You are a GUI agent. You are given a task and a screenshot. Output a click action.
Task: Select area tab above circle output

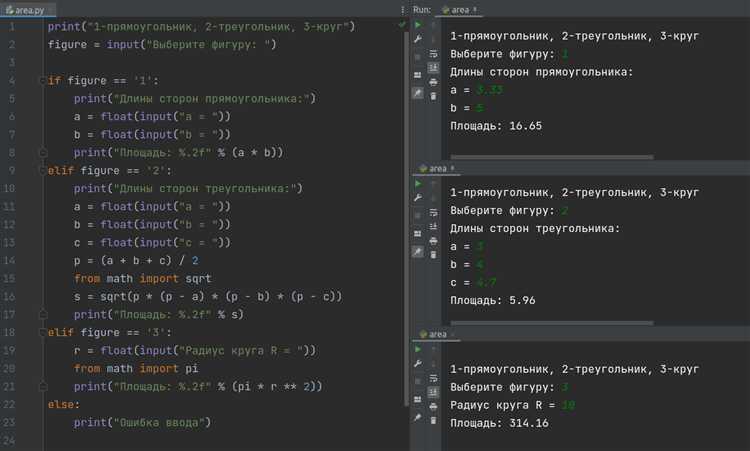pyautogui.click(x=436, y=334)
